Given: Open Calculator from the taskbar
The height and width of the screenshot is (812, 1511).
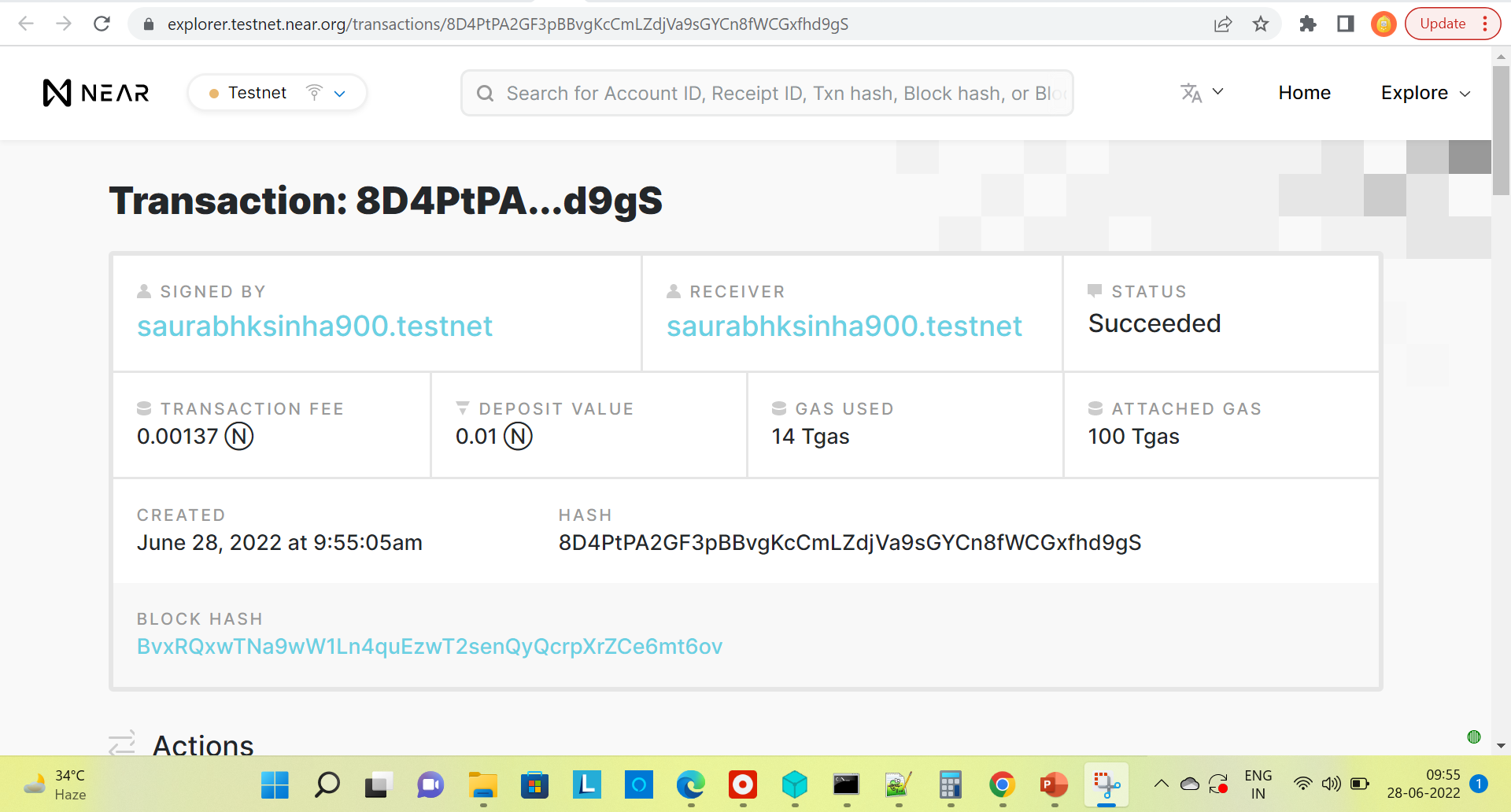Looking at the screenshot, I should point(950,784).
